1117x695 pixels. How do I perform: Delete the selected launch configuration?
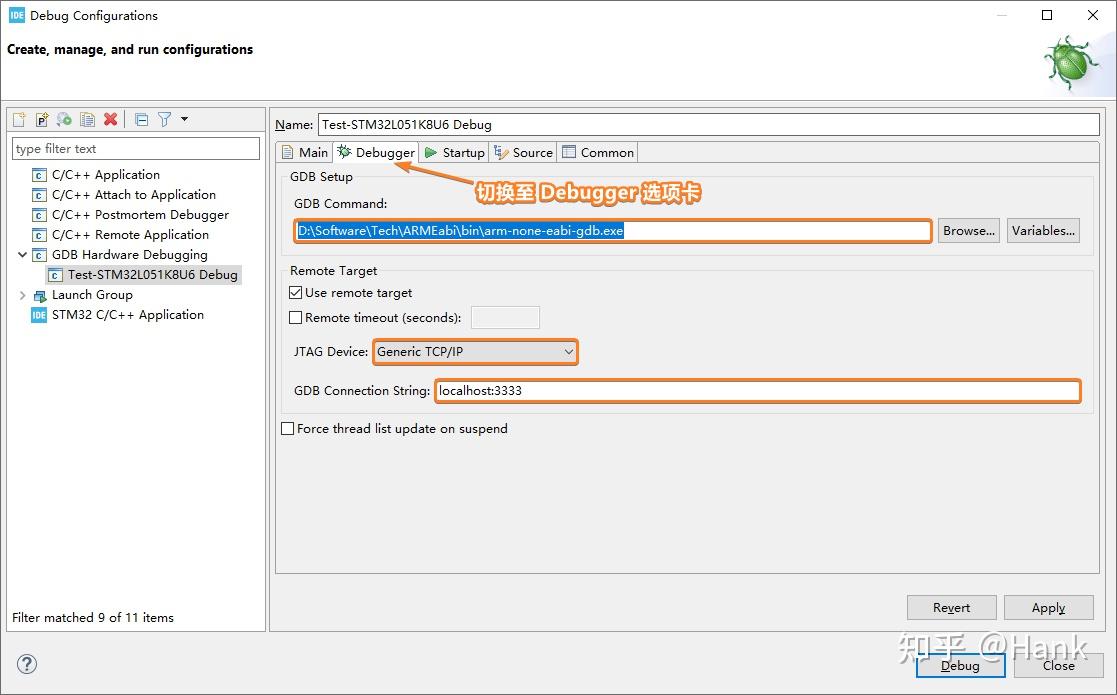point(111,120)
